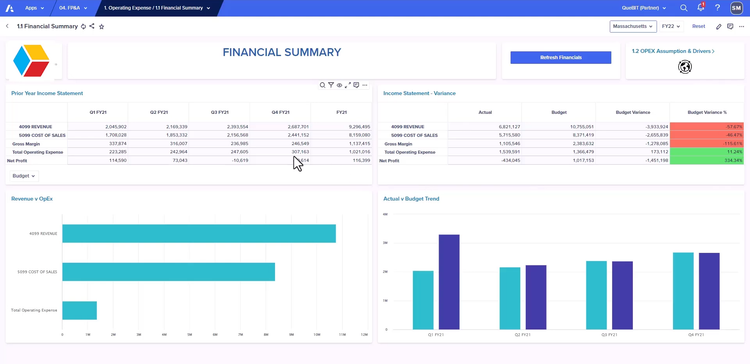Open the Budget version dropdown

pyautogui.click(x=24, y=176)
